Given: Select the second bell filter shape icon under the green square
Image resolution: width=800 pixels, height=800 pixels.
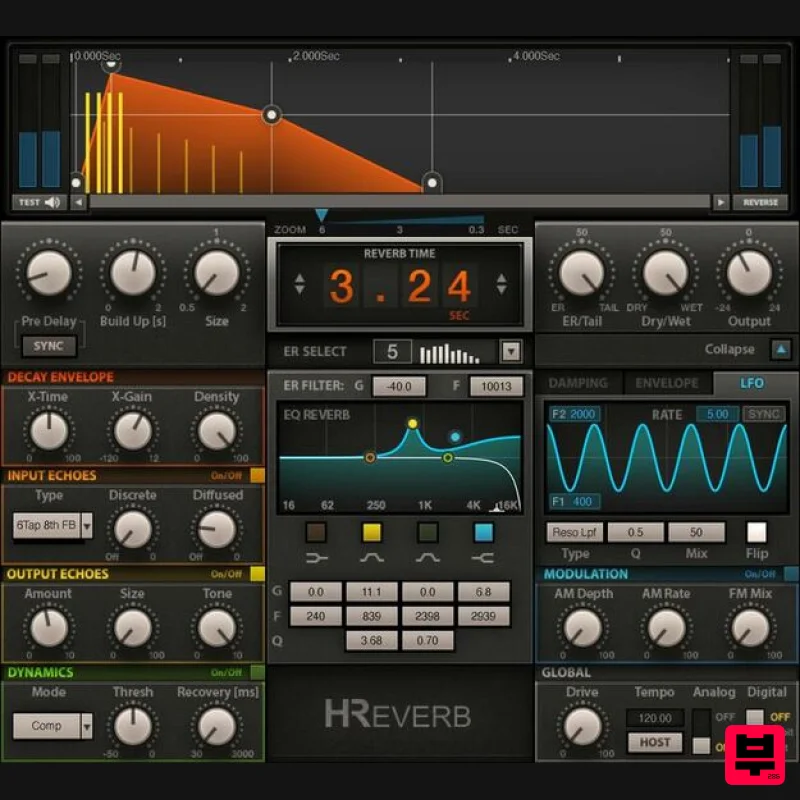Looking at the screenshot, I should [428, 558].
